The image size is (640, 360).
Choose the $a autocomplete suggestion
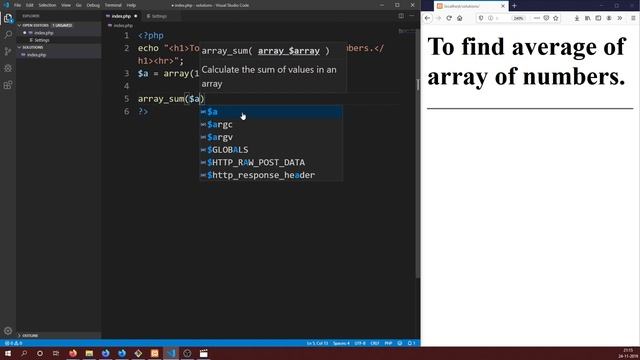point(271,112)
